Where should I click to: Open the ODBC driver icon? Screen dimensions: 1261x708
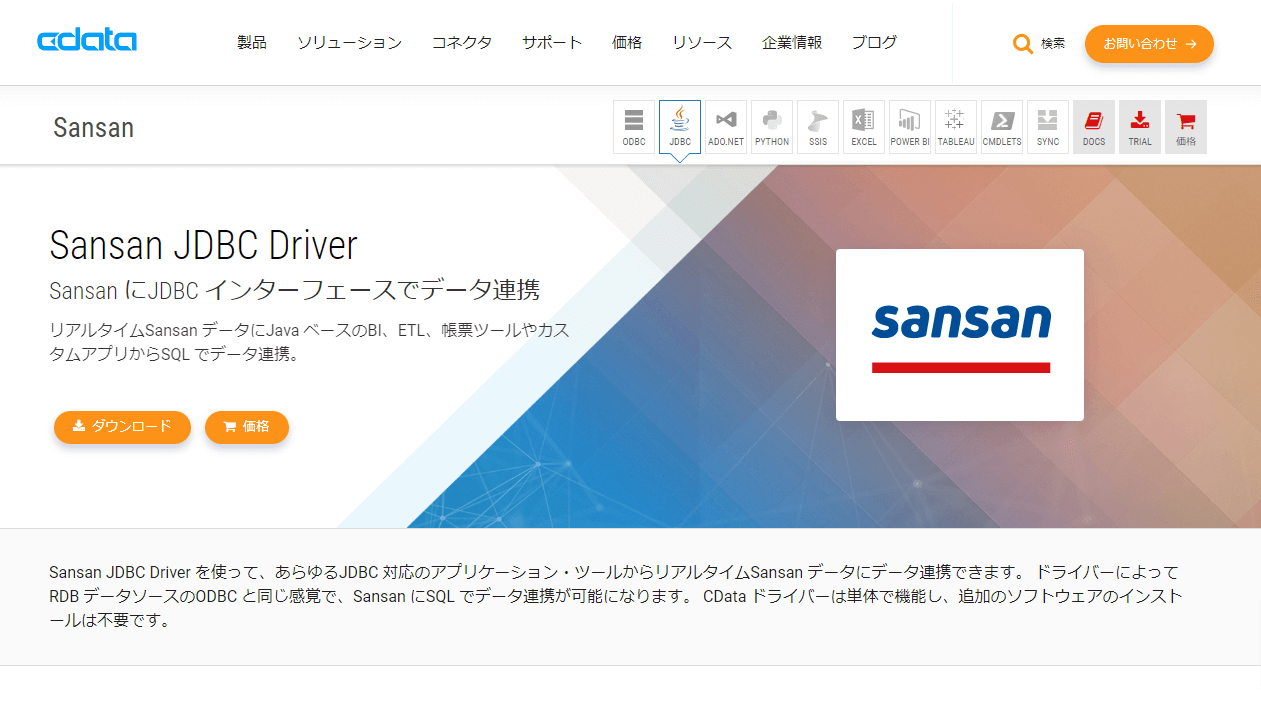[634, 127]
